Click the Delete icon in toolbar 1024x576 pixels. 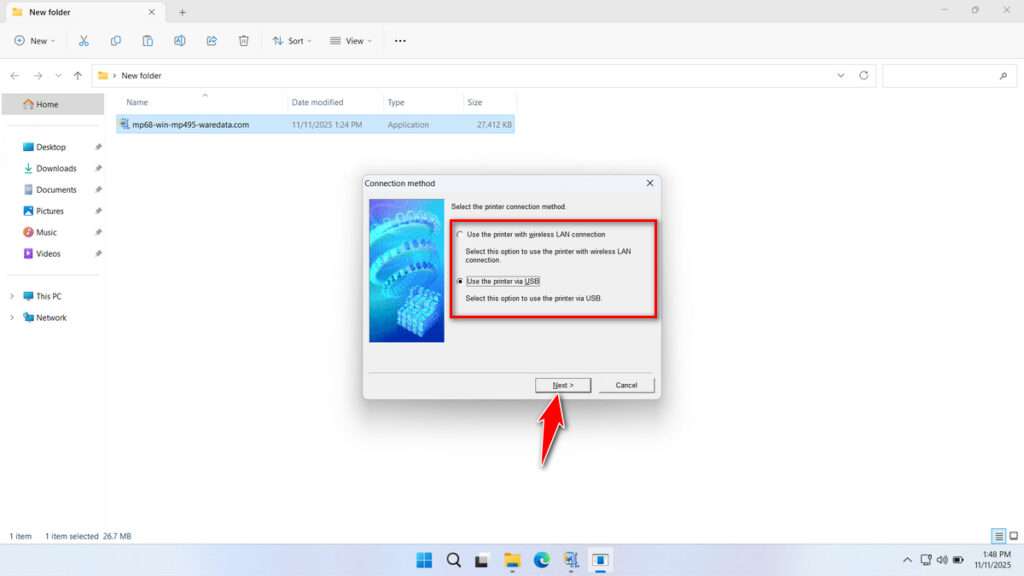pos(243,40)
